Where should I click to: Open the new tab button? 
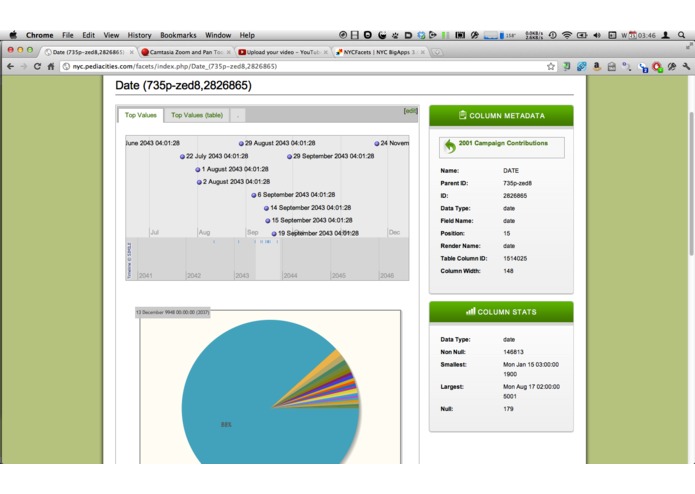click(437, 52)
